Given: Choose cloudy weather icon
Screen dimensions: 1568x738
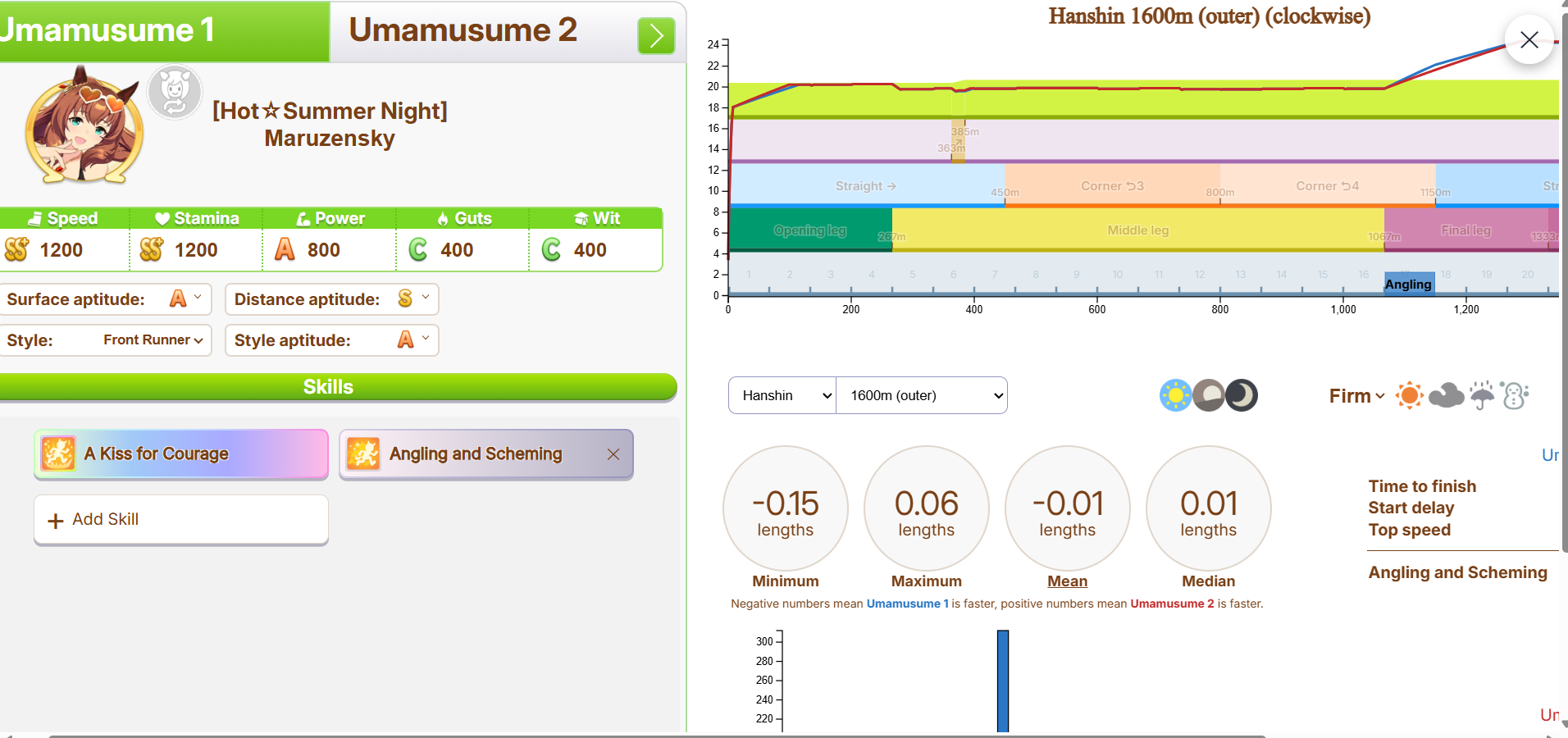Looking at the screenshot, I should tap(1446, 395).
